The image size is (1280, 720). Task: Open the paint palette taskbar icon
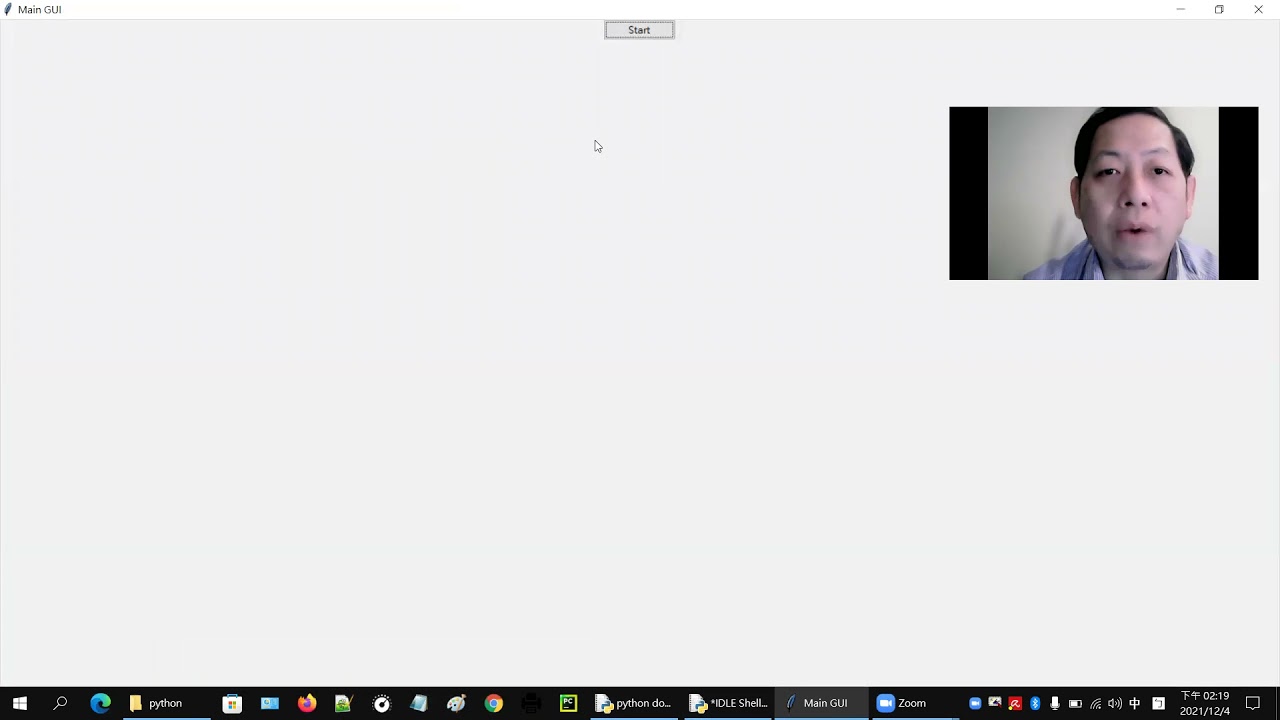(456, 703)
